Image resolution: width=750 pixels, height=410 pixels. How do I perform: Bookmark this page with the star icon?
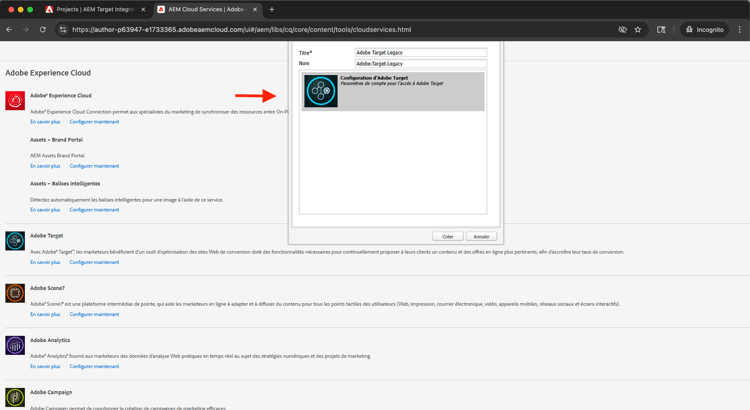638,30
